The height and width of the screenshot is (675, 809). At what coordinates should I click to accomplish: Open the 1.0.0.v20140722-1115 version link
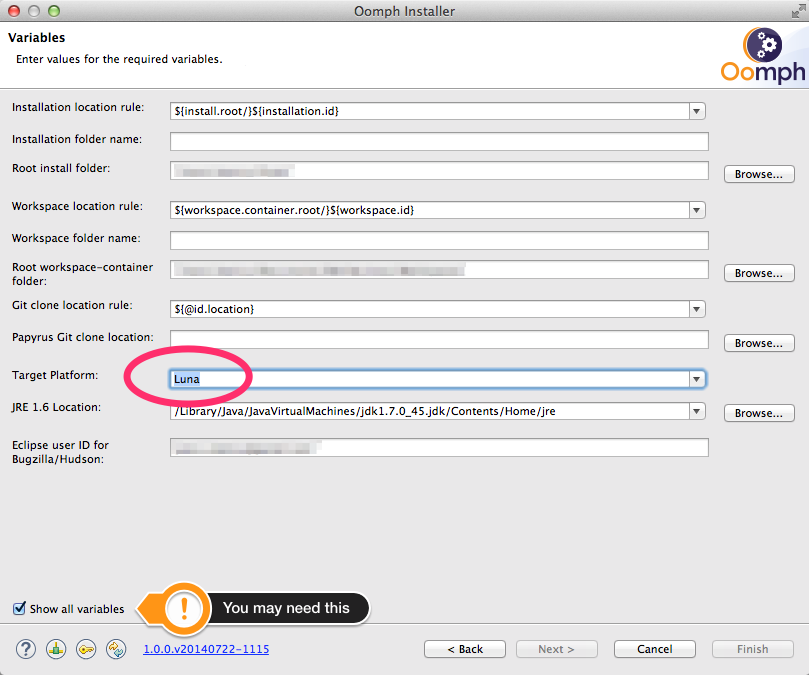206,649
